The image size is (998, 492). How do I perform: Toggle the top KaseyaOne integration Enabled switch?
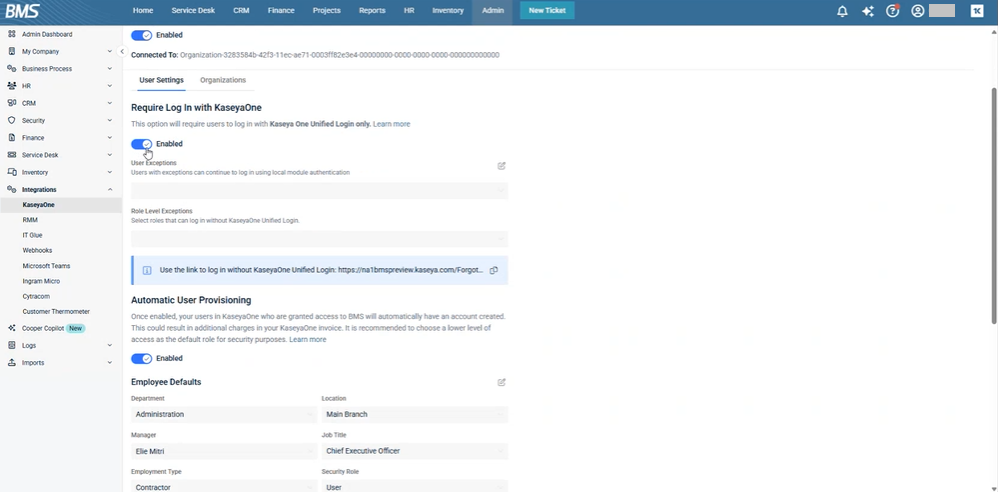click(x=142, y=35)
